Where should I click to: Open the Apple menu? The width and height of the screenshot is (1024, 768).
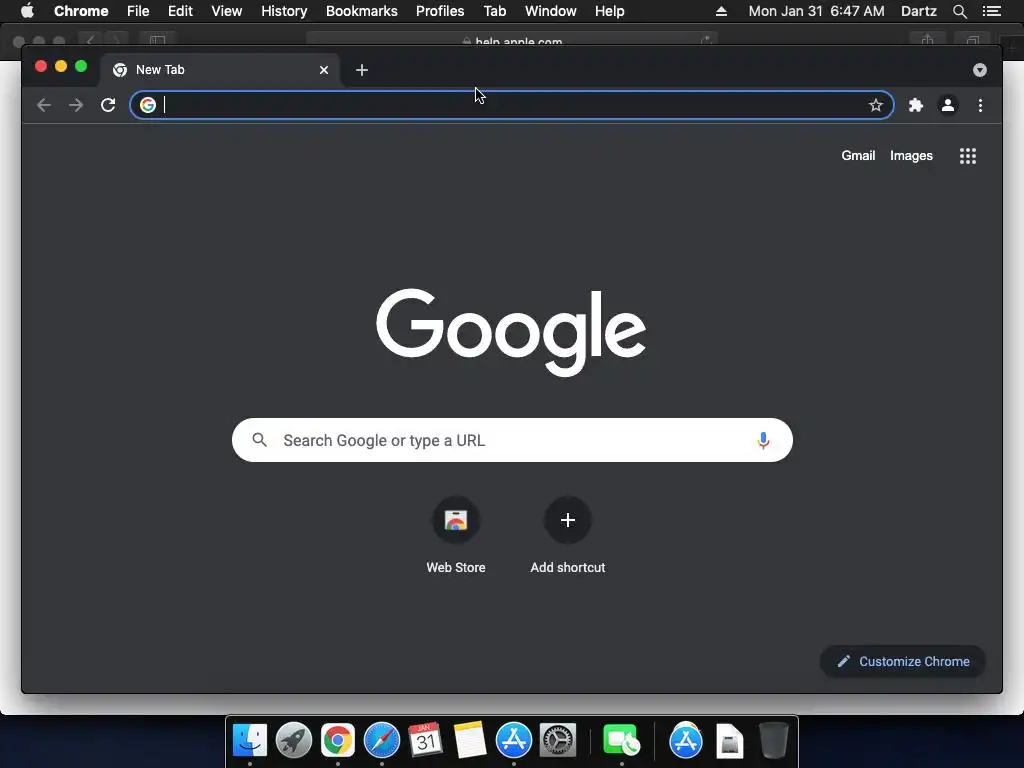pyautogui.click(x=27, y=11)
